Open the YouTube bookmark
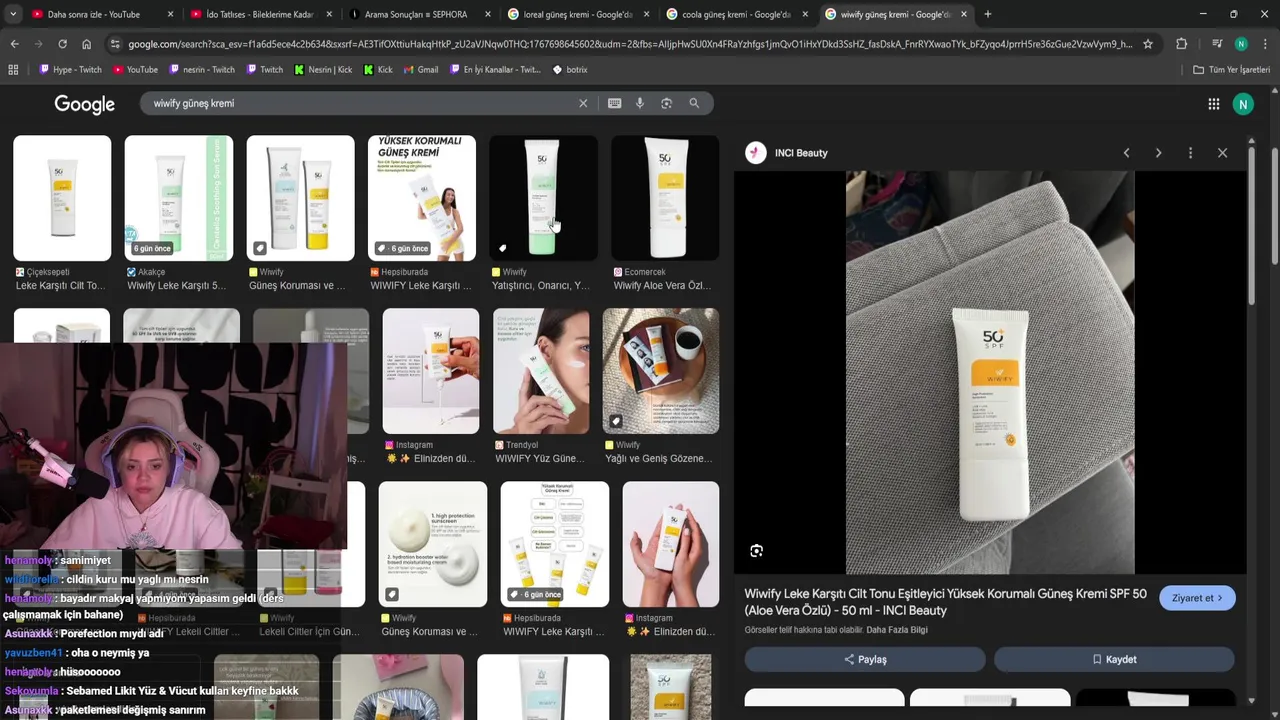 coord(135,70)
